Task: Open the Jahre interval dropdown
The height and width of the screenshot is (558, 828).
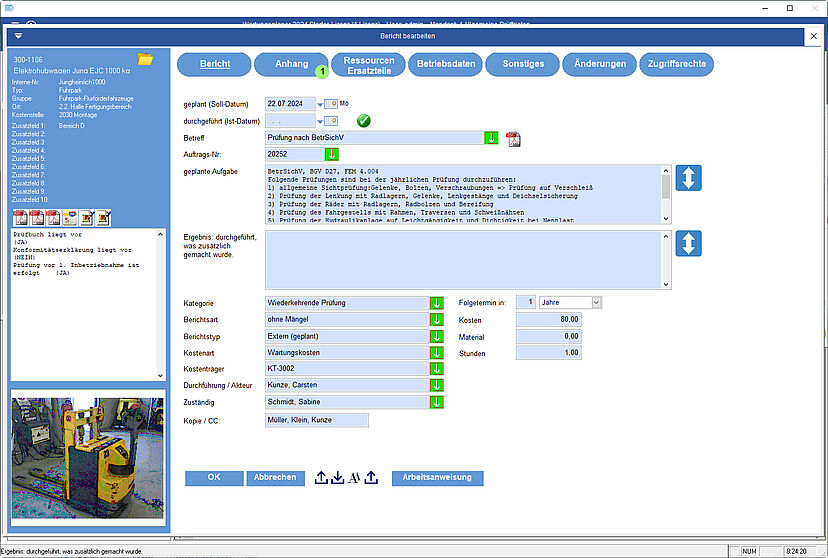Action: click(x=597, y=302)
